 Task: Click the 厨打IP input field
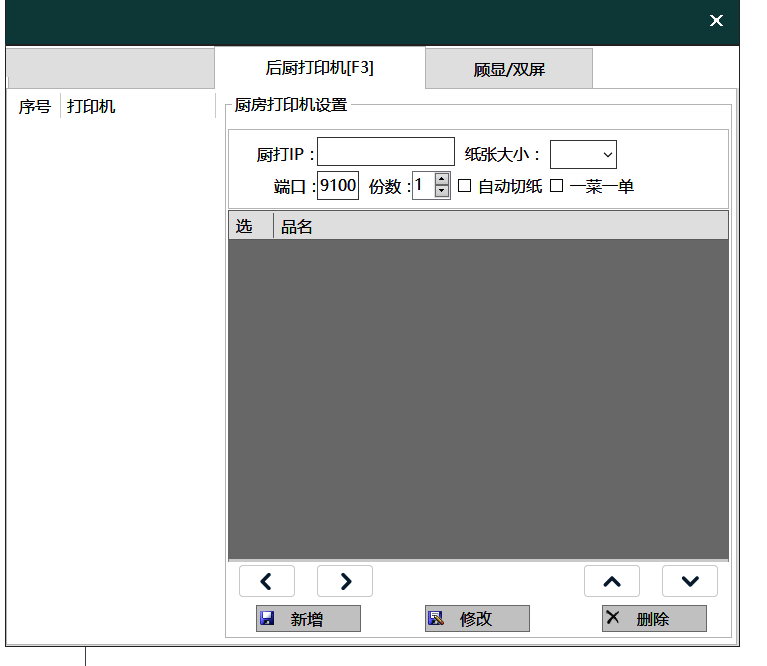(x=385, y=152)
